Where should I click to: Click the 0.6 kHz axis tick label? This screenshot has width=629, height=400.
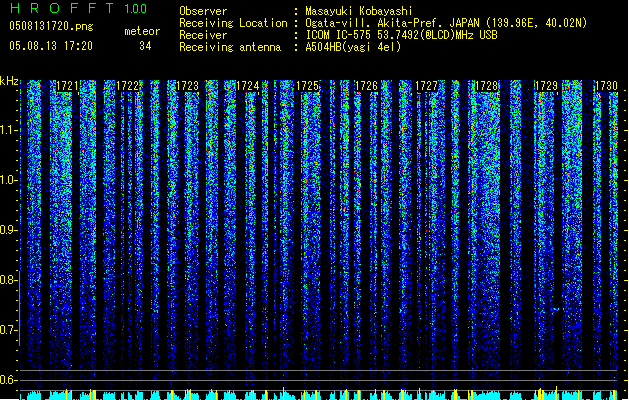(x=8, y=380)
